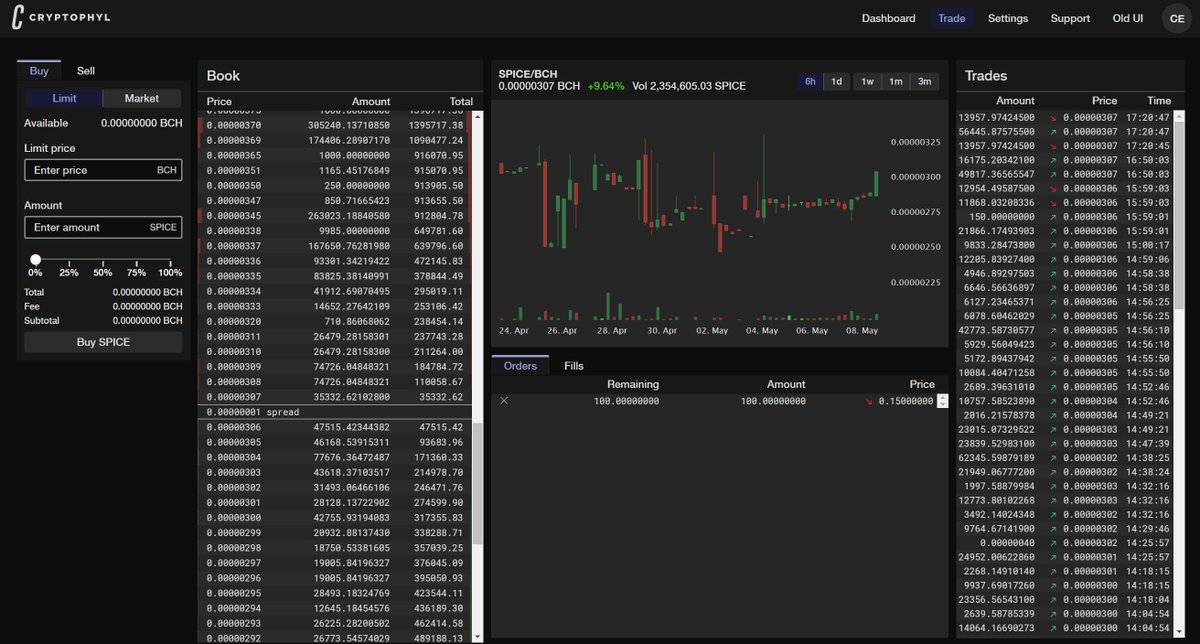Click the 0.15000000 order price

pyautogui.click(x=906, y=401)
